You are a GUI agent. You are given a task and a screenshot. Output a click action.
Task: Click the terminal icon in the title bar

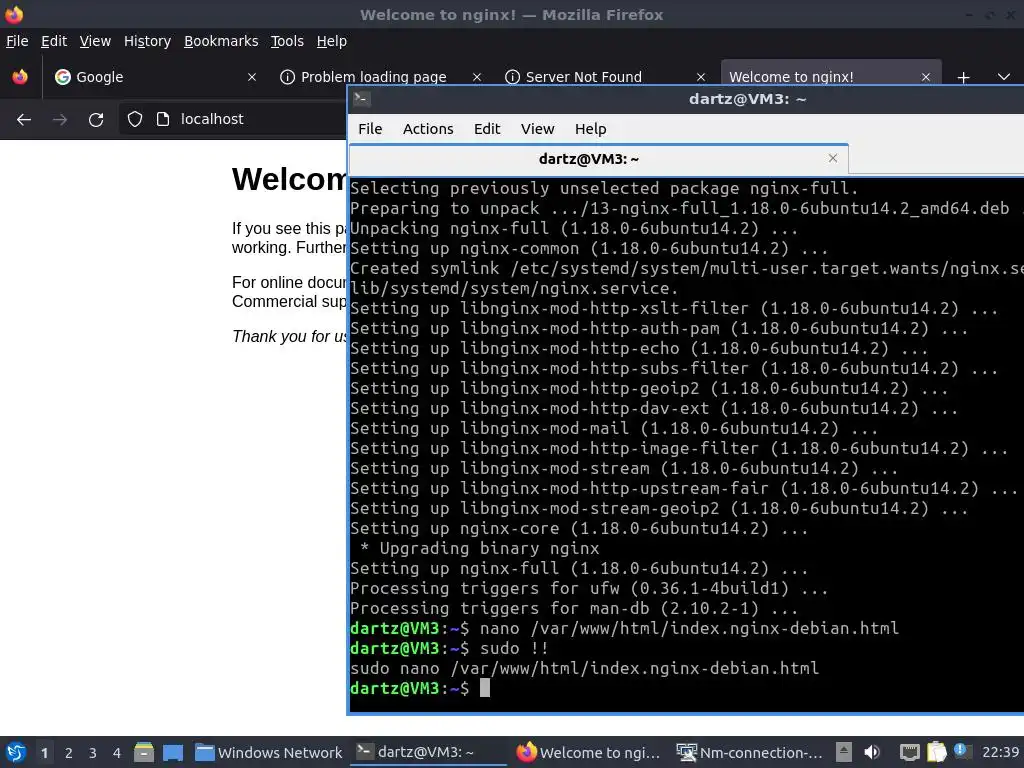pyautogui.click(x=361, y=99)
